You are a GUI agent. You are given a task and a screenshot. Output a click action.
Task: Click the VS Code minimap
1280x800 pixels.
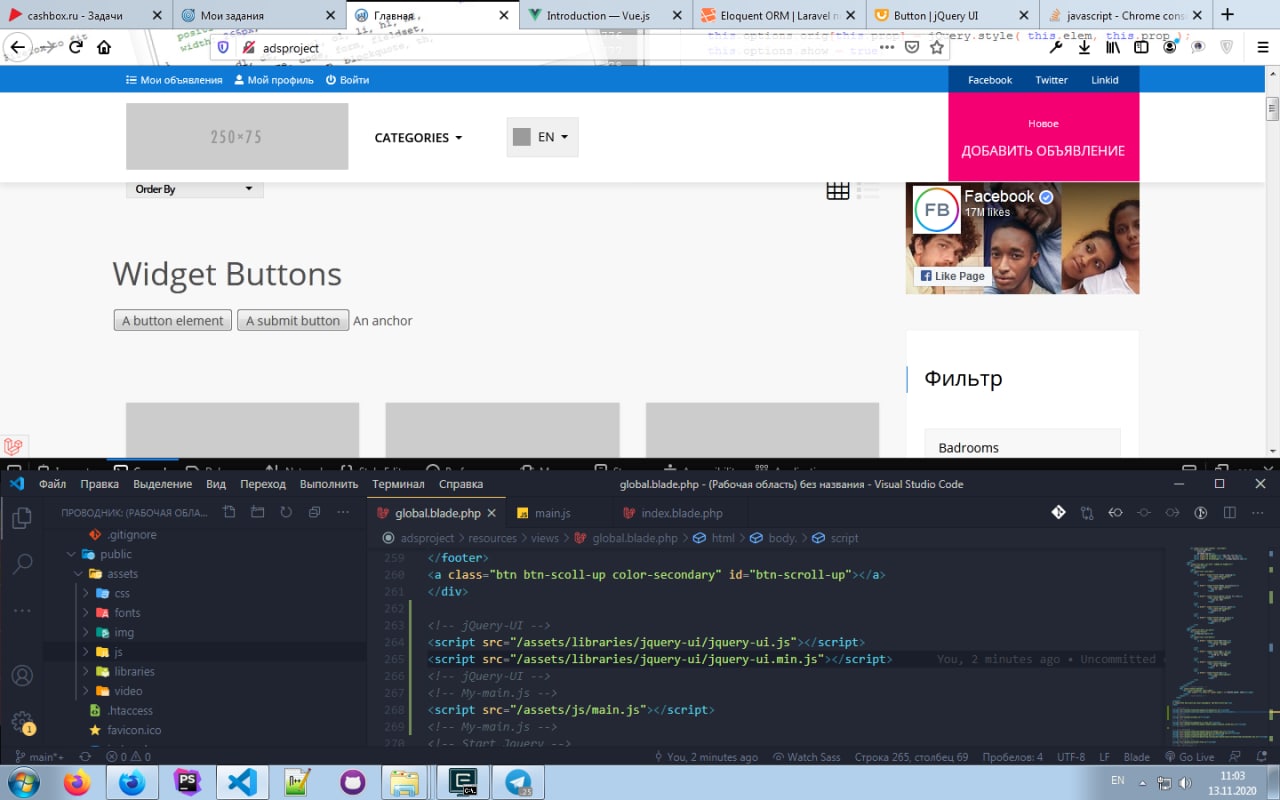1215,646
